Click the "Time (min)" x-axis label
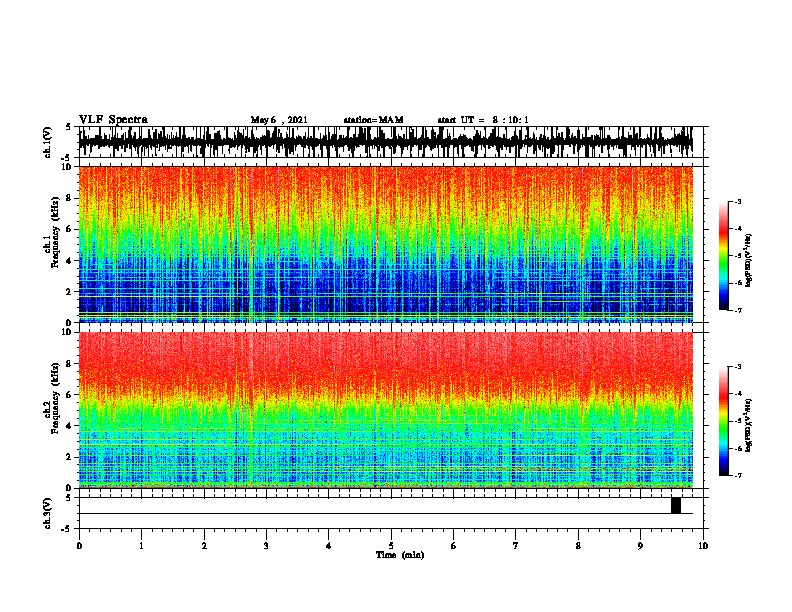792x612 pixels. coord(400,555)
